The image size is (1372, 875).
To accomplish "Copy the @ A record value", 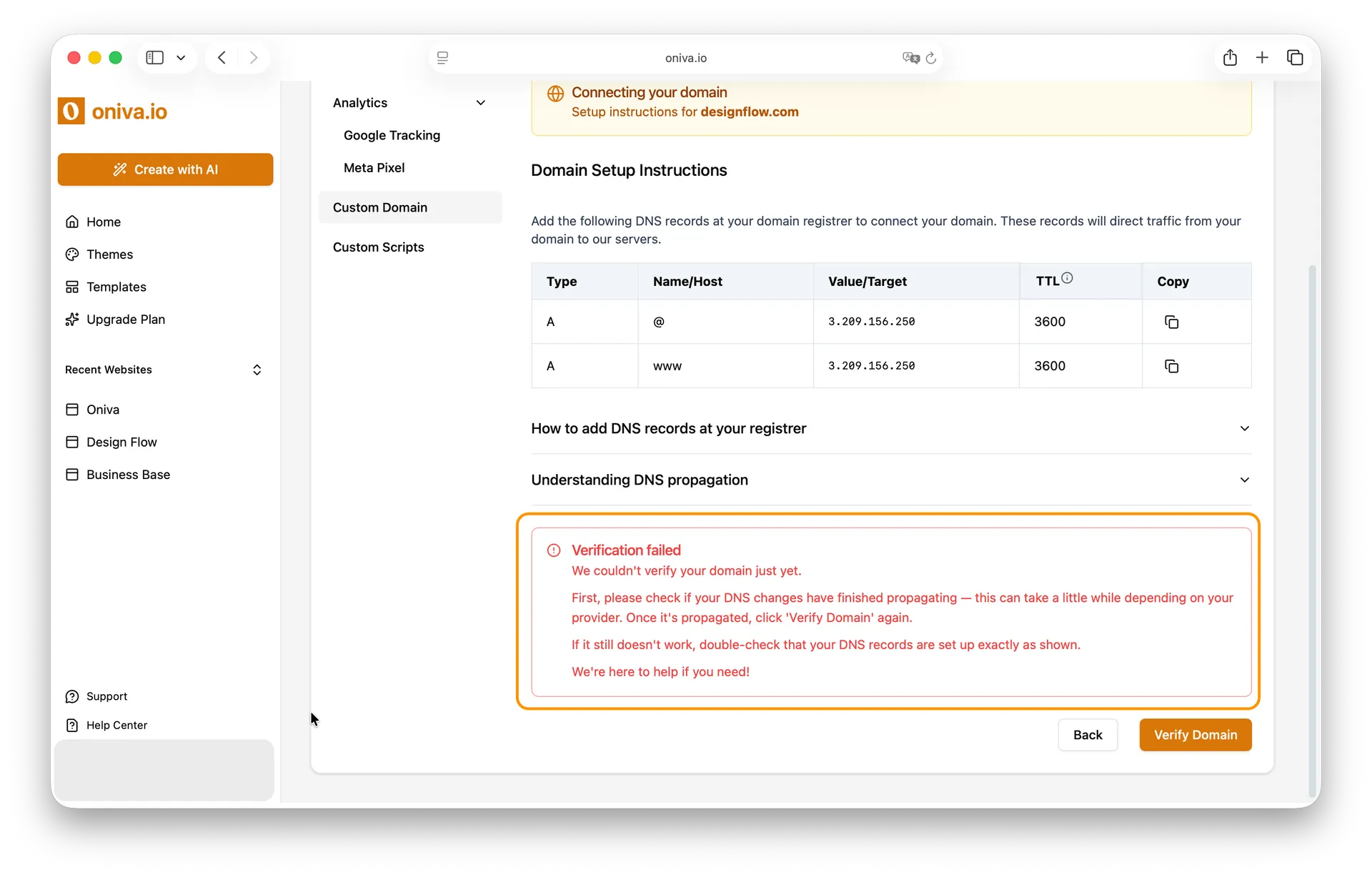I will 1171,322.
